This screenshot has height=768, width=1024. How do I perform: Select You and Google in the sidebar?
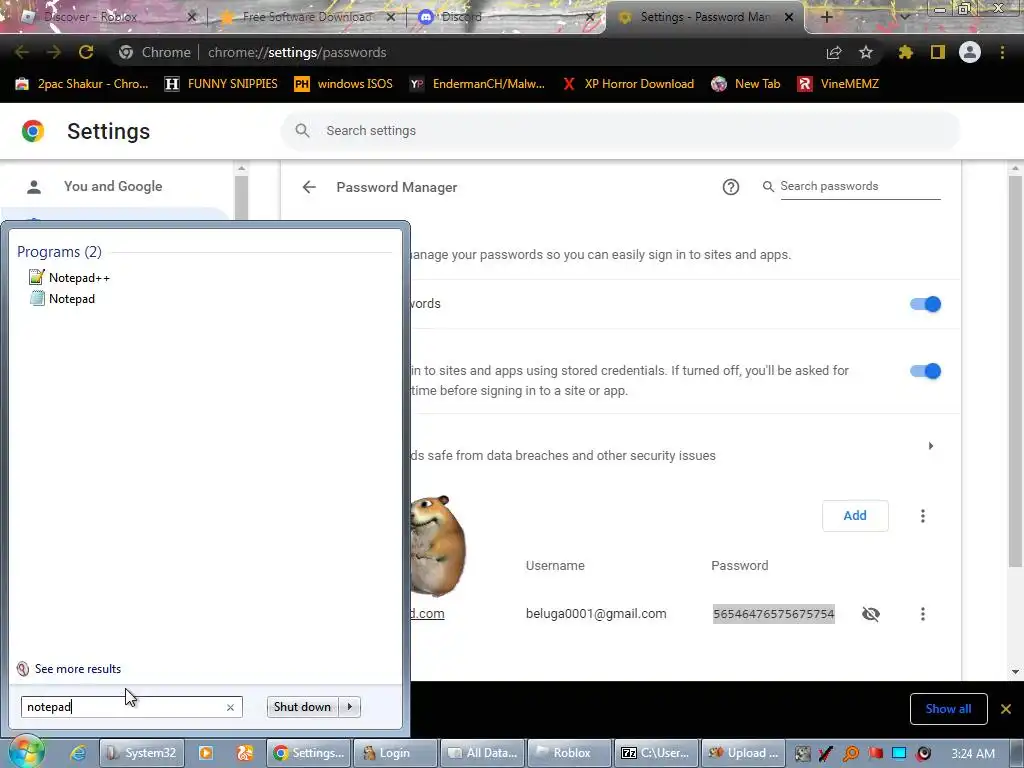click(x=113, y=186)
